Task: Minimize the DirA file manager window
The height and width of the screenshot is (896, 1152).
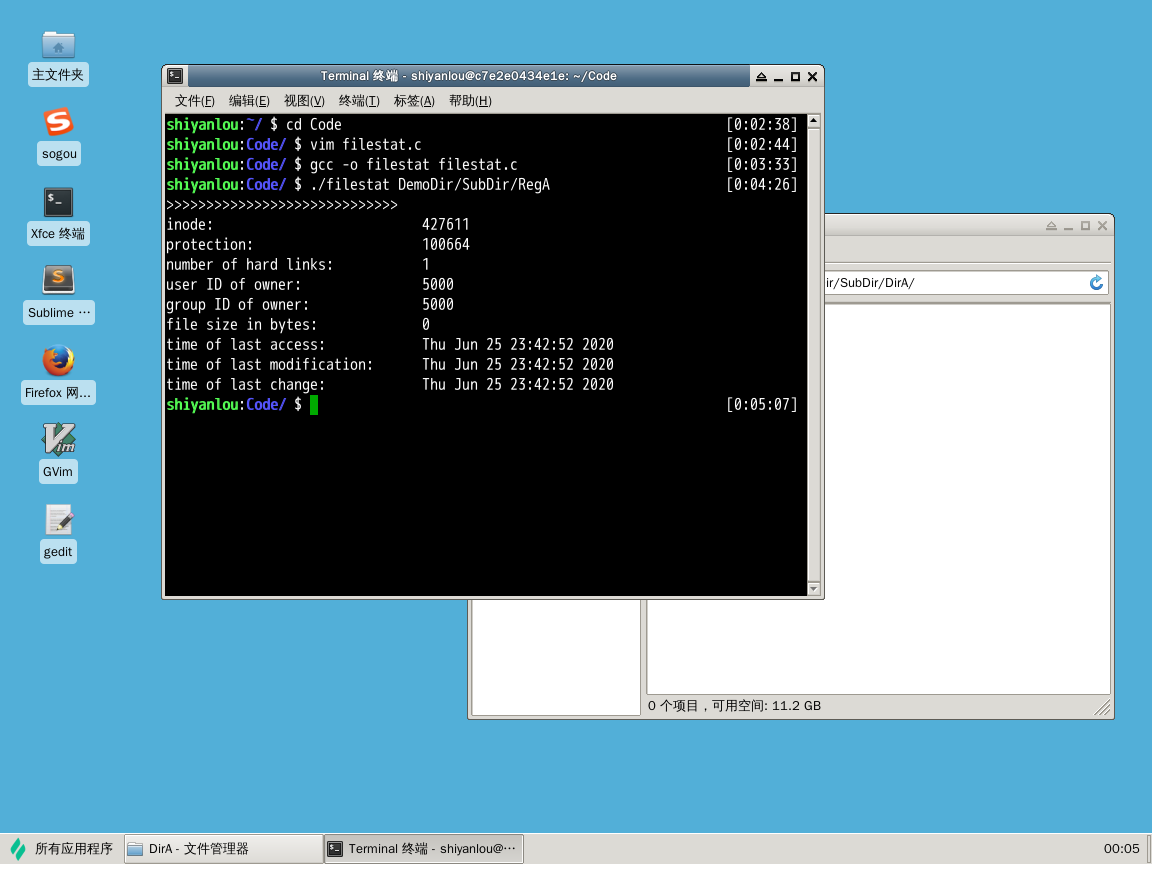Action: [1068, 225]
